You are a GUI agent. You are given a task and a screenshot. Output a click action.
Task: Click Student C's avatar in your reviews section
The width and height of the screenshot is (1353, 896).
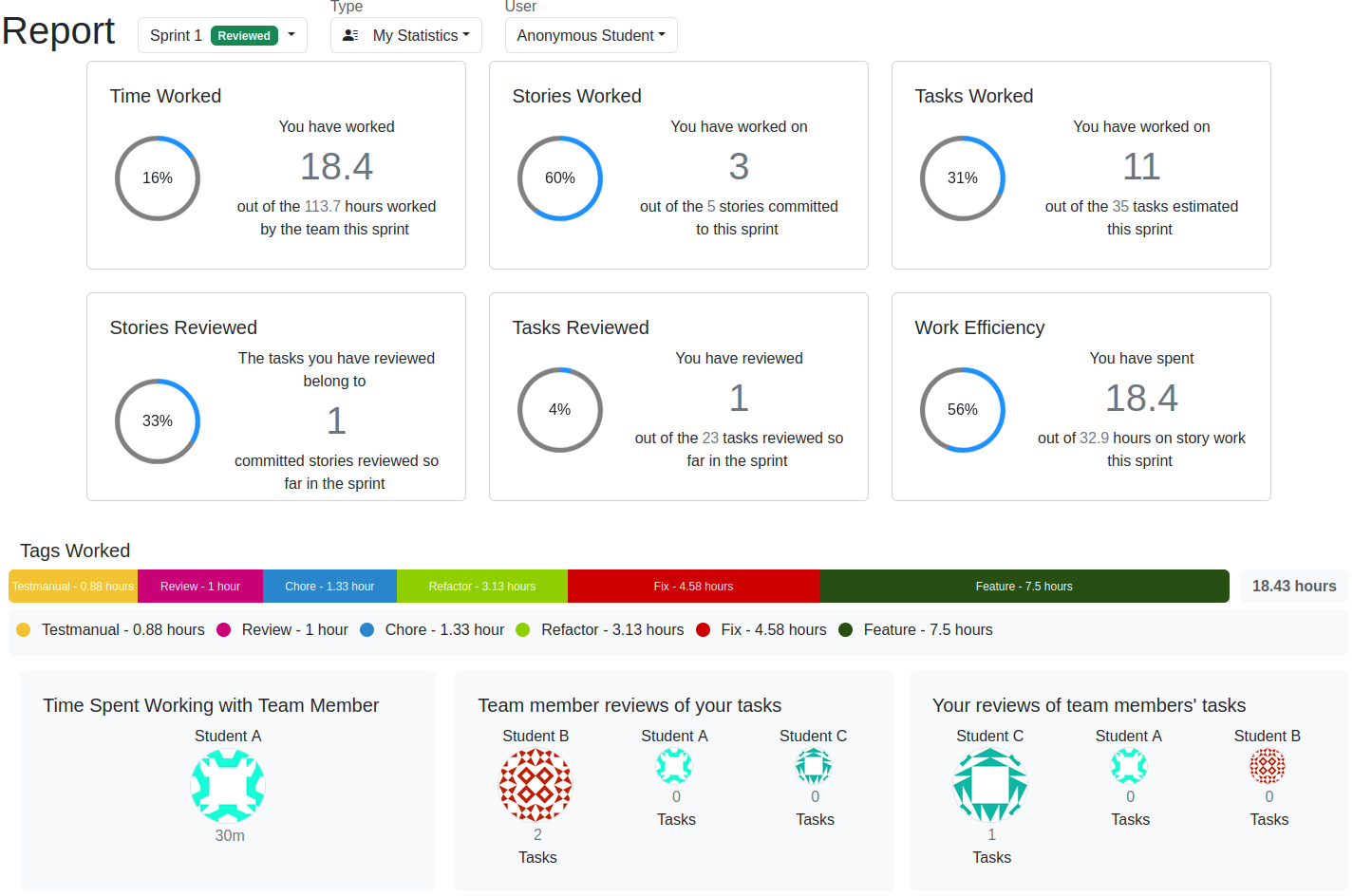[x=990, y=785]
